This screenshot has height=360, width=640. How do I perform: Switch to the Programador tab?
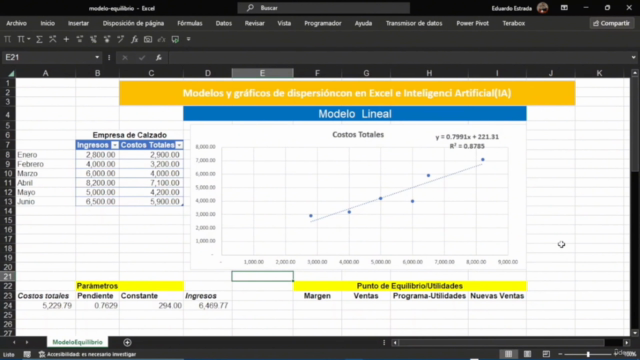[322, 23]
